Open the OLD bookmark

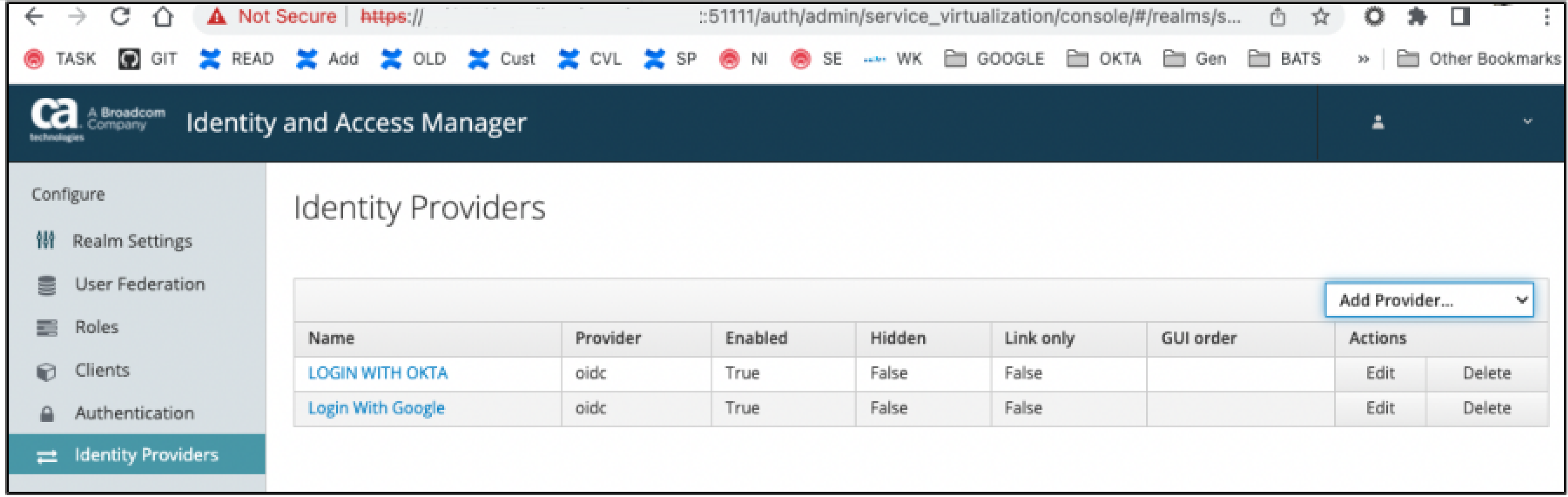point(413,59)
